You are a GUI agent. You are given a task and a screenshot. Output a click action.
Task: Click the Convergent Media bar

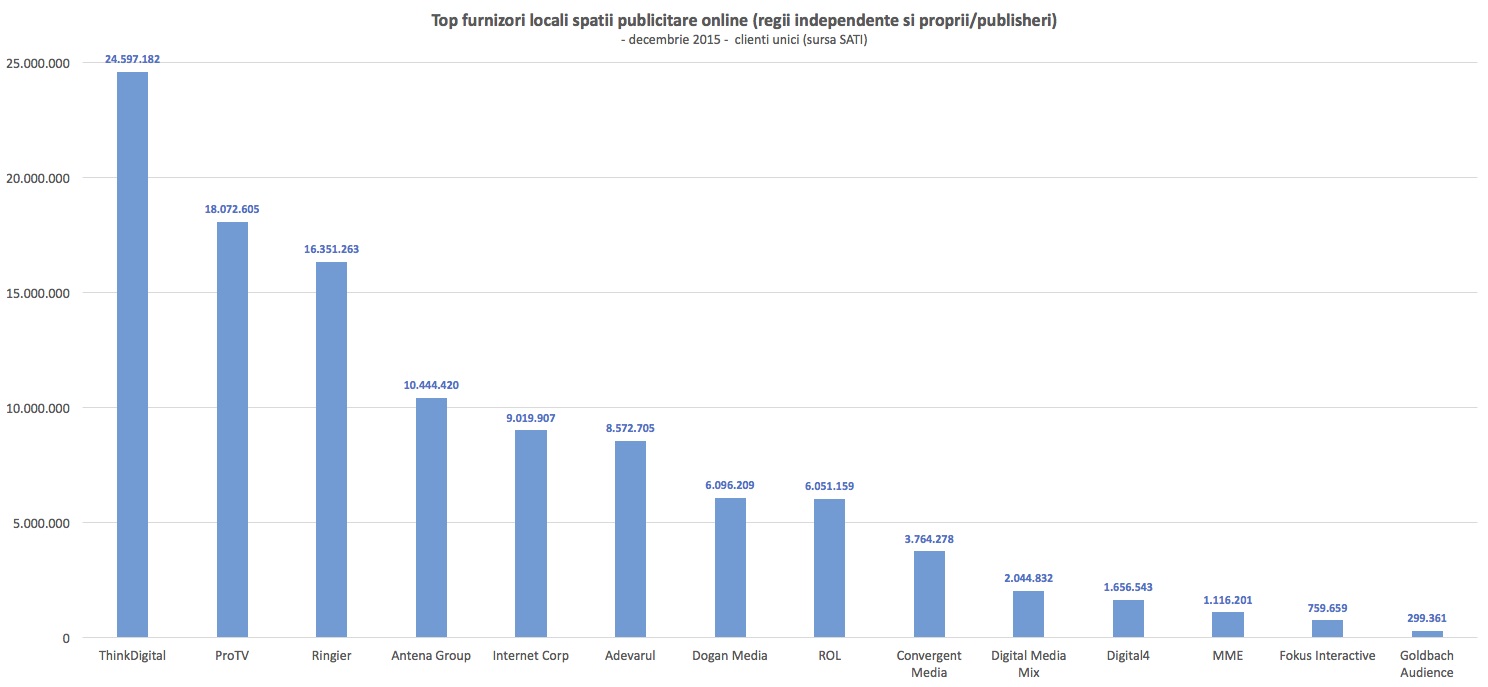(929, 594)
